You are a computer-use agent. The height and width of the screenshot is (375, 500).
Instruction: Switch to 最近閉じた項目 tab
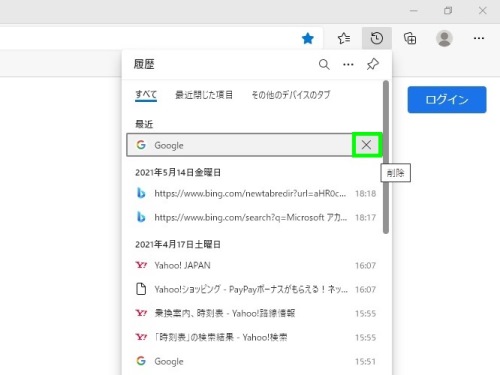pyautogui.click(x=204, y=95)
